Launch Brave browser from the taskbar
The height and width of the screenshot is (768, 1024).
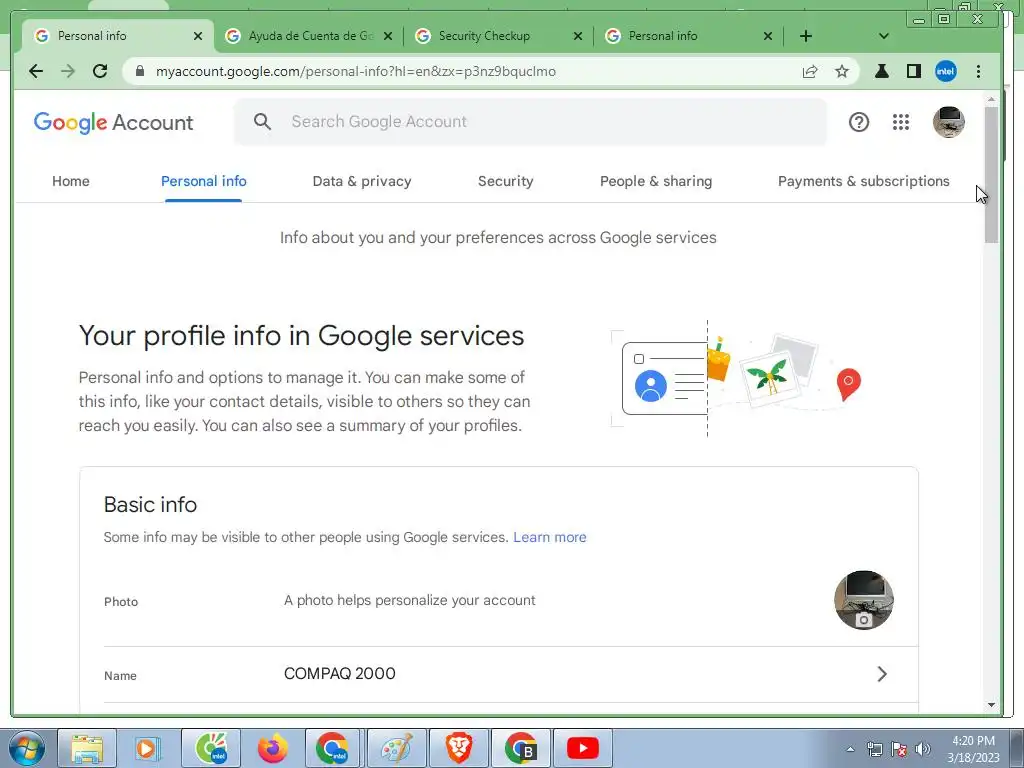[458, 748]
